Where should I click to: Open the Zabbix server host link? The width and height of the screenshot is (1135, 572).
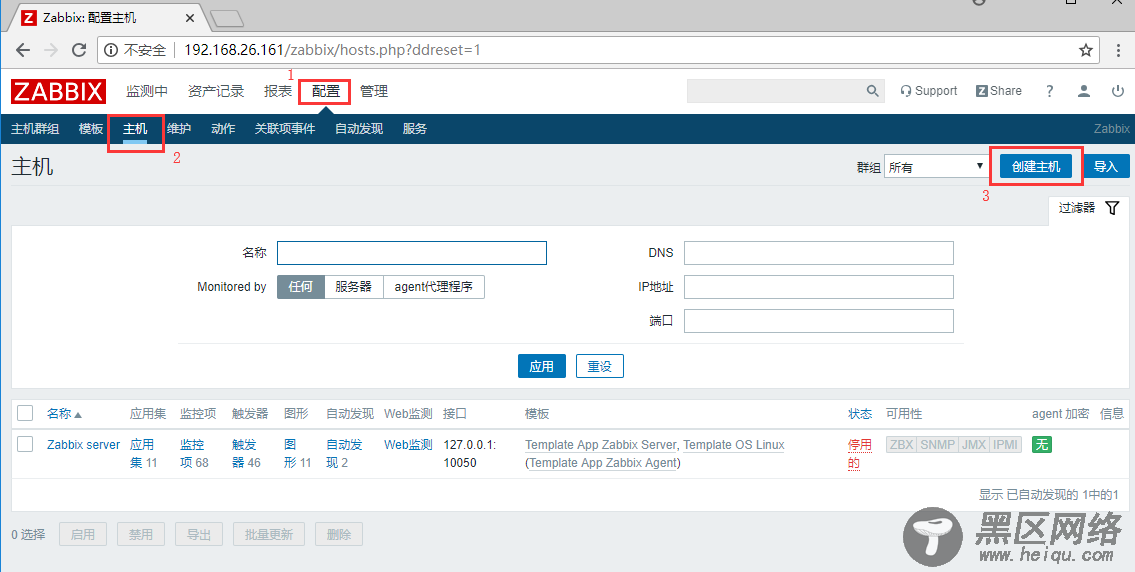[83, 445]
